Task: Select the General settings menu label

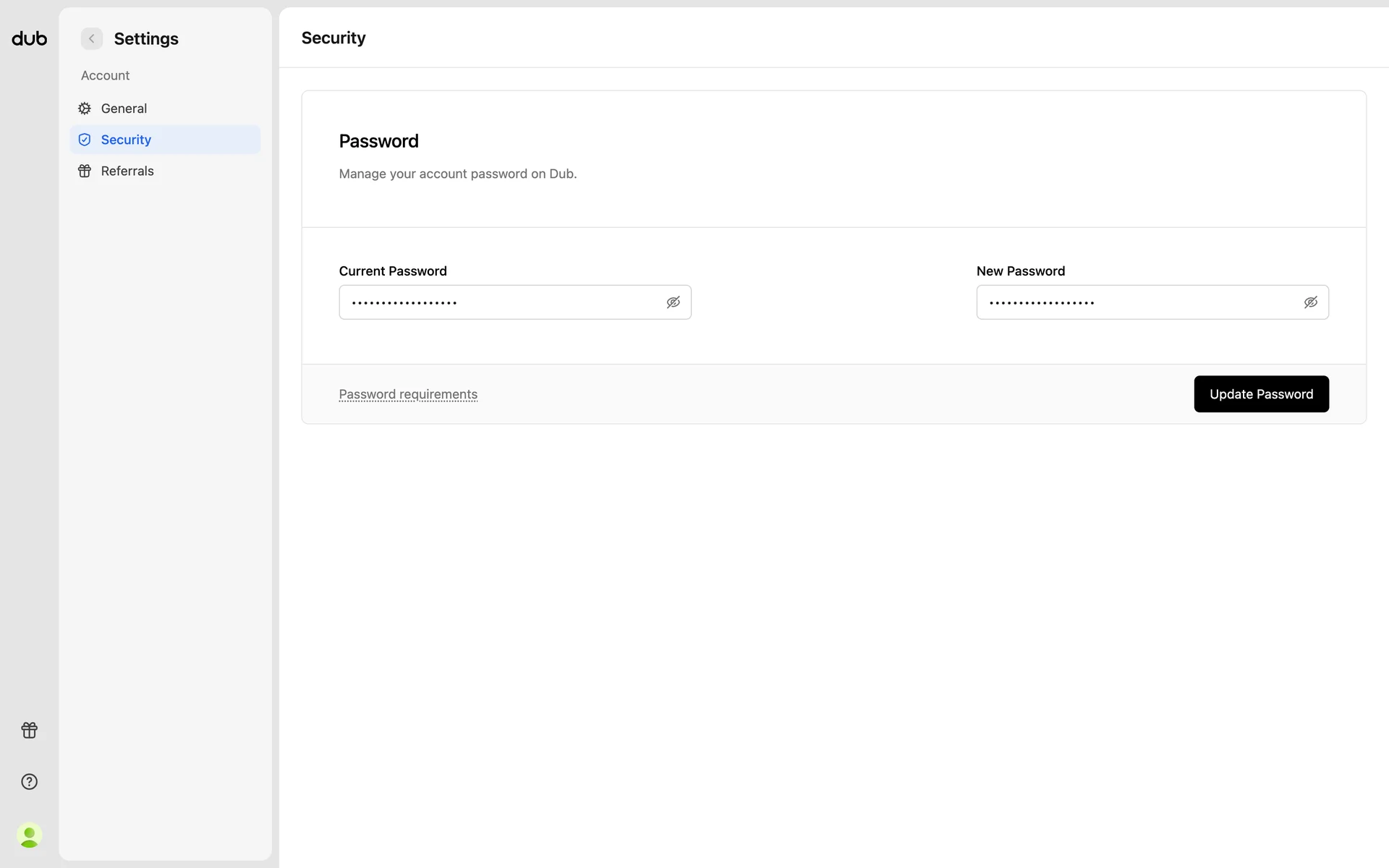Action: 124,109
